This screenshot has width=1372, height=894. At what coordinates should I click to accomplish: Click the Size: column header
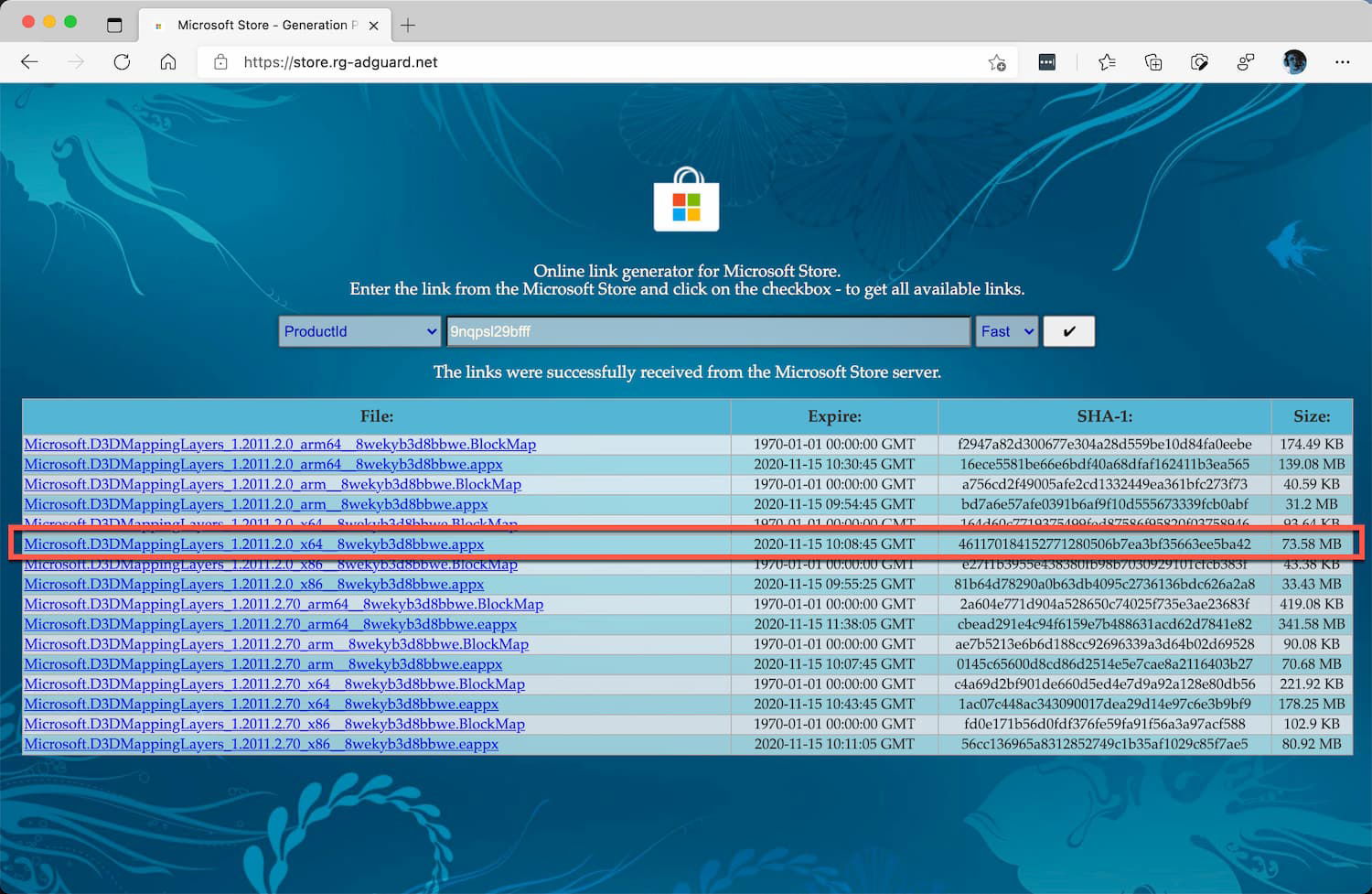1312,416
